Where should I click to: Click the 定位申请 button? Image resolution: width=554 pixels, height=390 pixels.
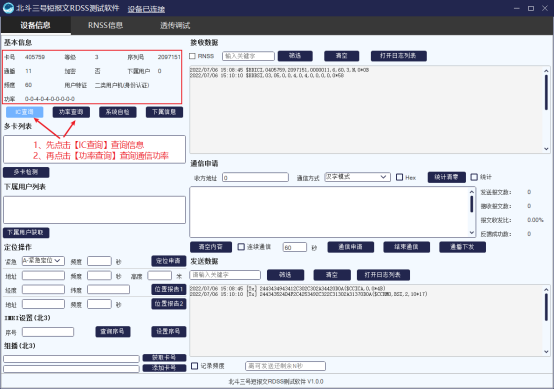(169, 261)
